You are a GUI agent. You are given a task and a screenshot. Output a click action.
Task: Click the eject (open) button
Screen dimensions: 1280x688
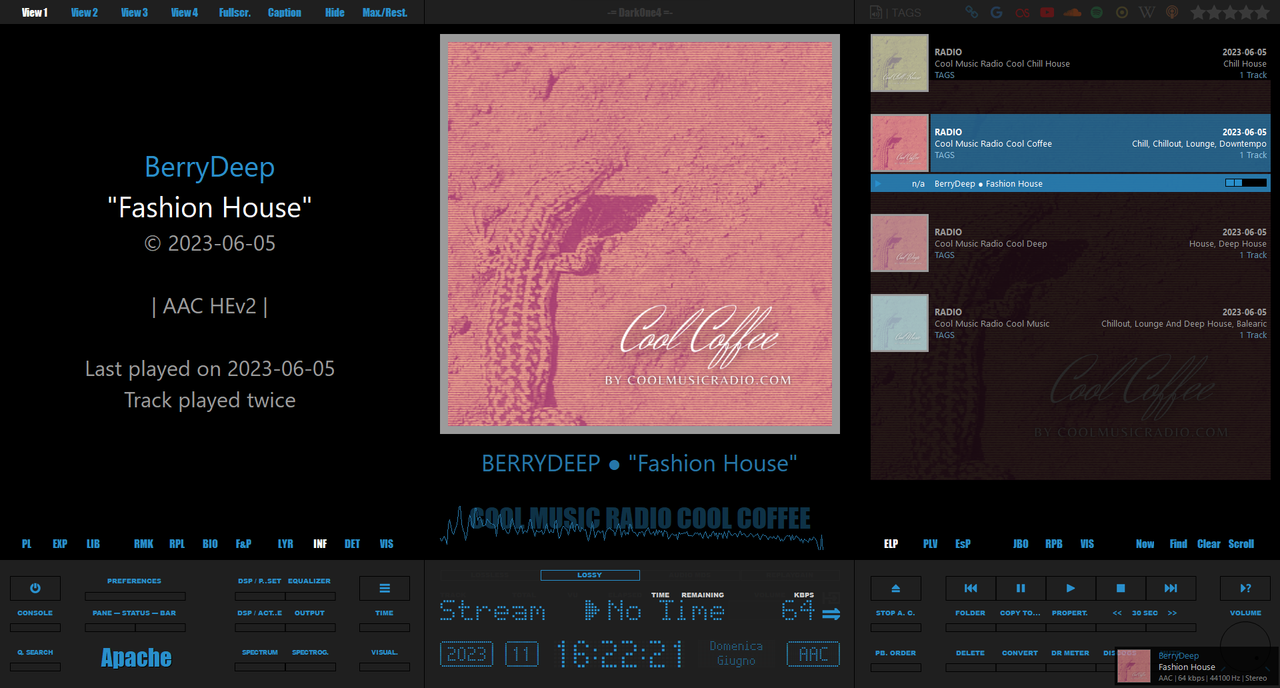coord(895,588)
